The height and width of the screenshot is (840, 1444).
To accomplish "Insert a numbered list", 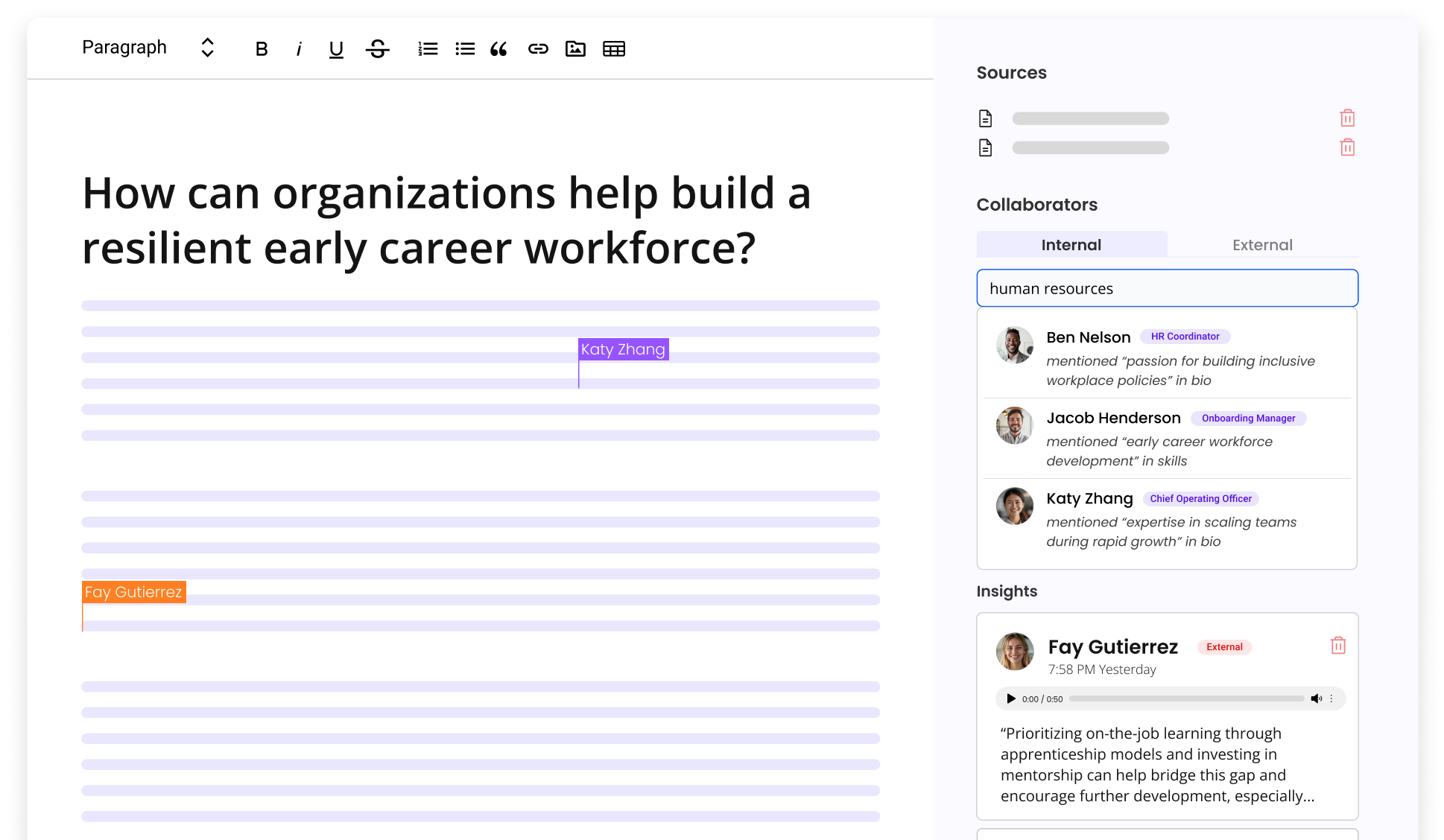I will click(x=428, y=49).
